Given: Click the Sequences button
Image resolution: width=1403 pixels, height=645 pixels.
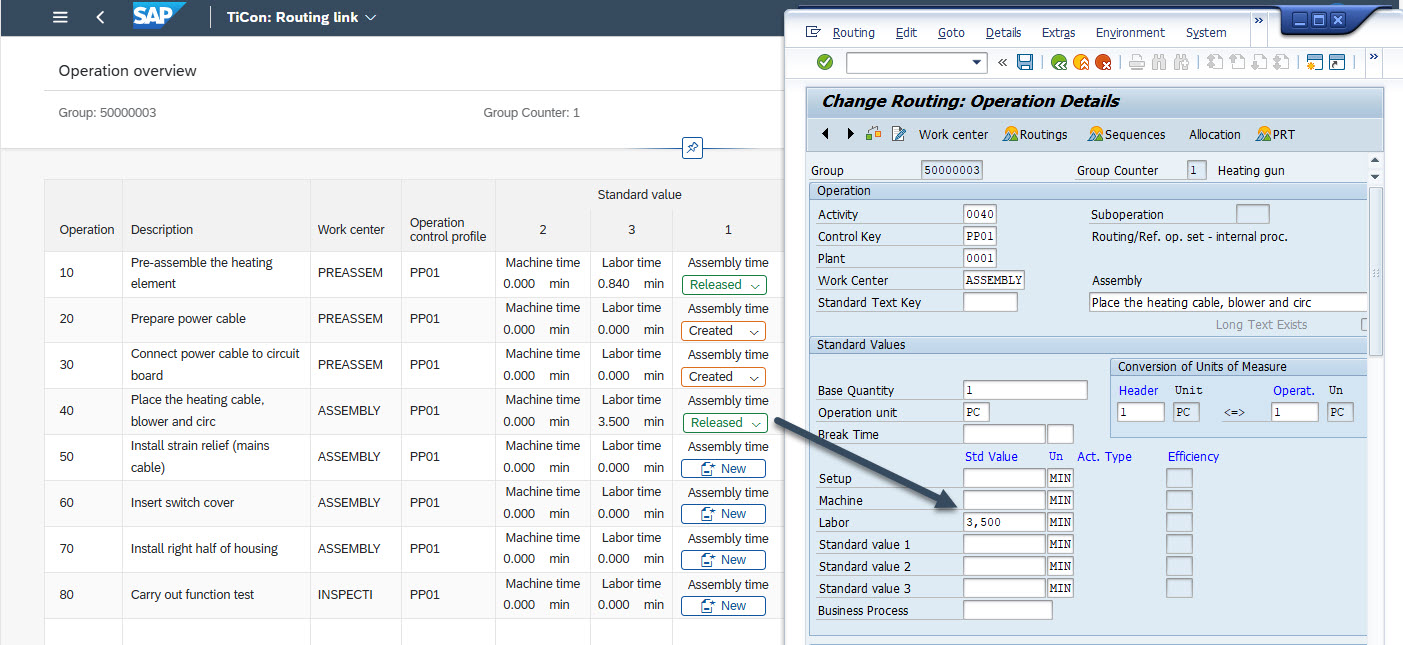Looking at the screenshot, I should pos(1126,134).
